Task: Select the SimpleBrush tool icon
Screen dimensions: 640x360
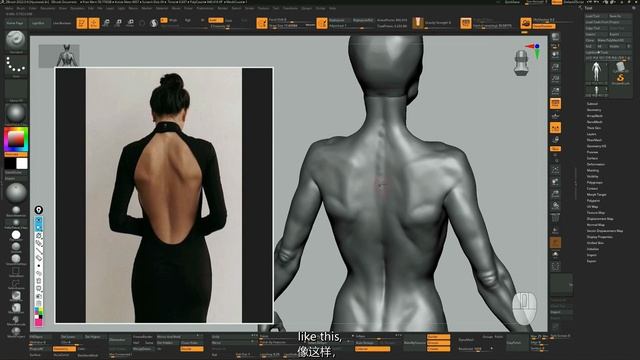Action: (620, 77)
